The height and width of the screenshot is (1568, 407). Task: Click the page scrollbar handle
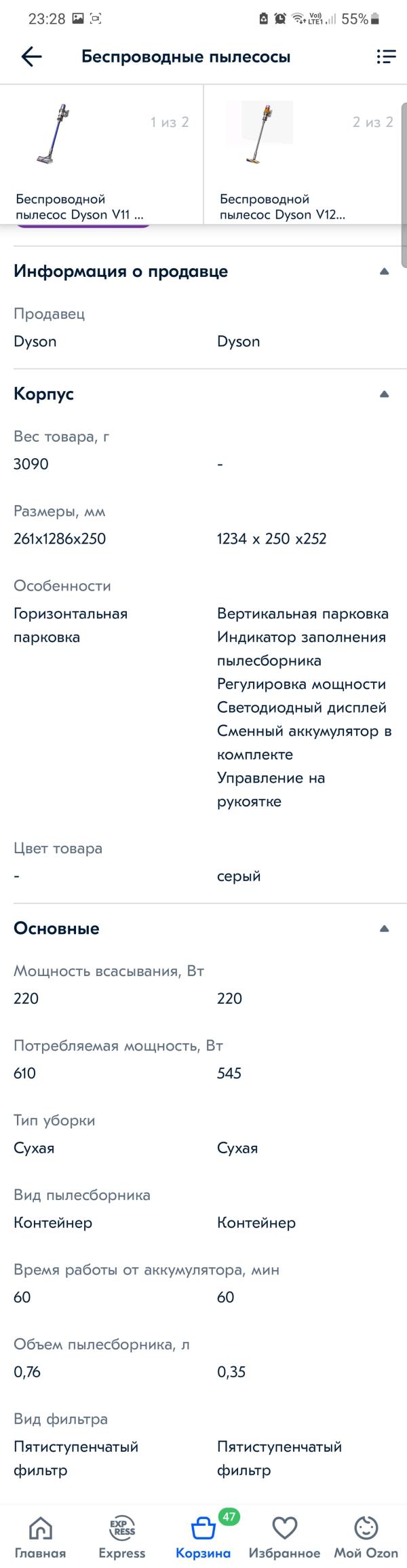tap(404, 183)
